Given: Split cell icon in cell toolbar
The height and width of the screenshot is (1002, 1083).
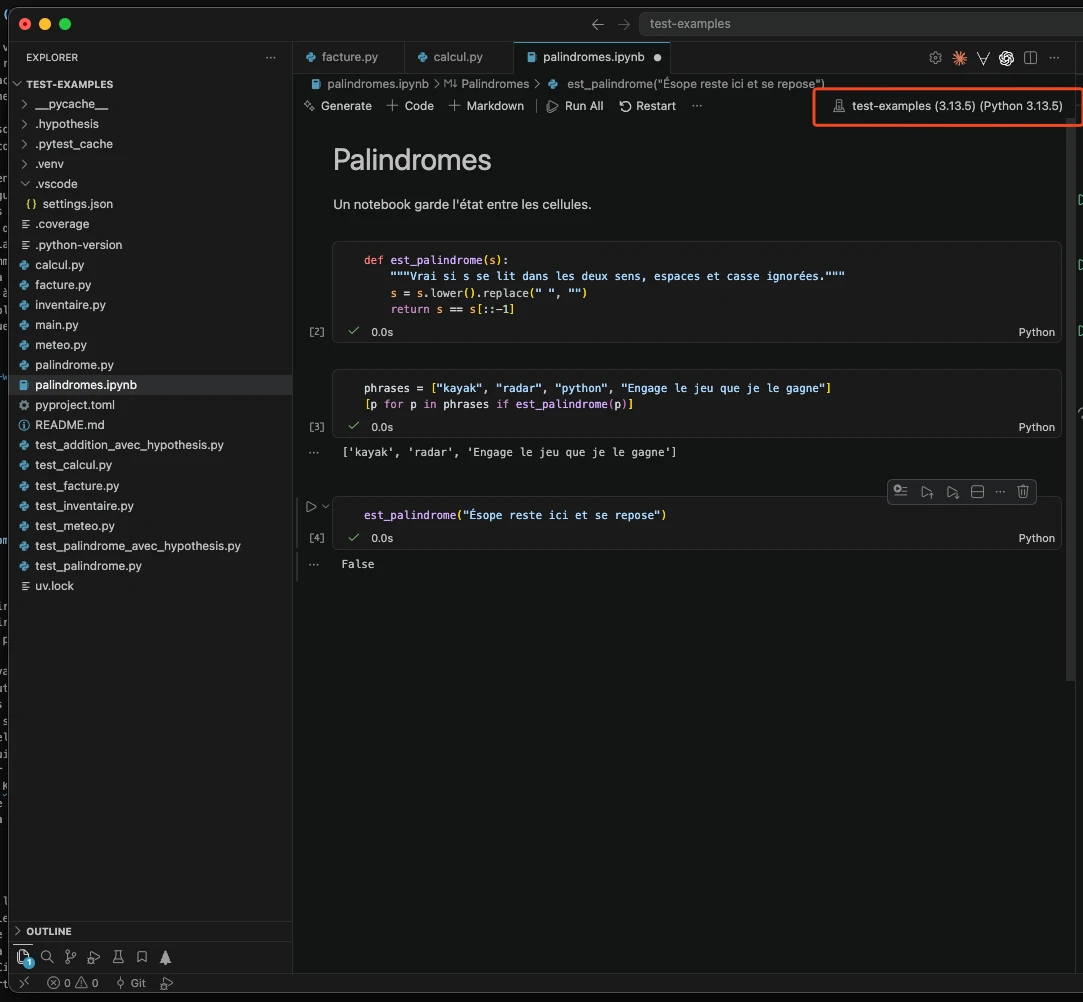Looking at the screenshot, I should click(977, 492).
